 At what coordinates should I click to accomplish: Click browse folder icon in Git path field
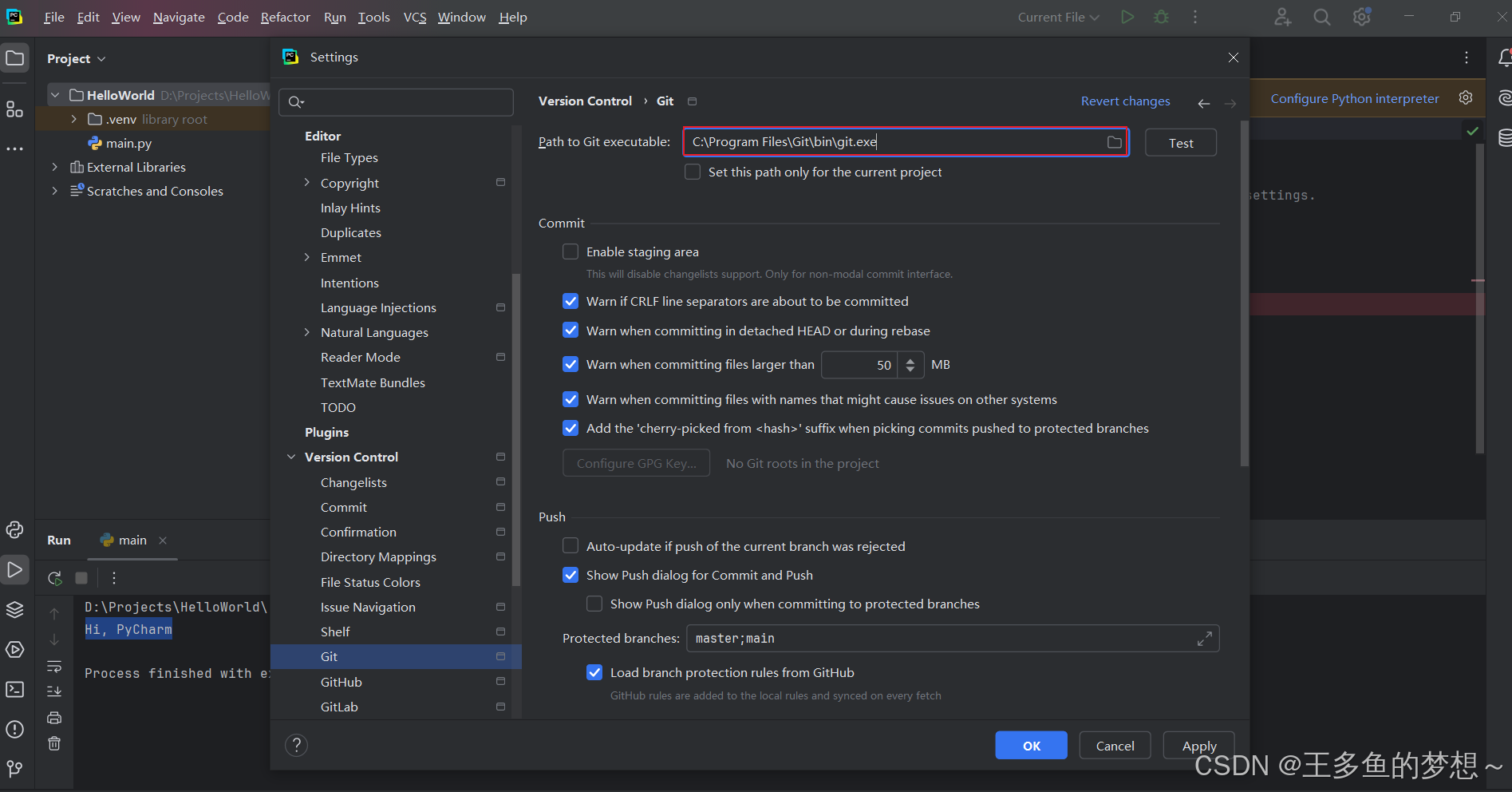click(x=1115, y=142)
